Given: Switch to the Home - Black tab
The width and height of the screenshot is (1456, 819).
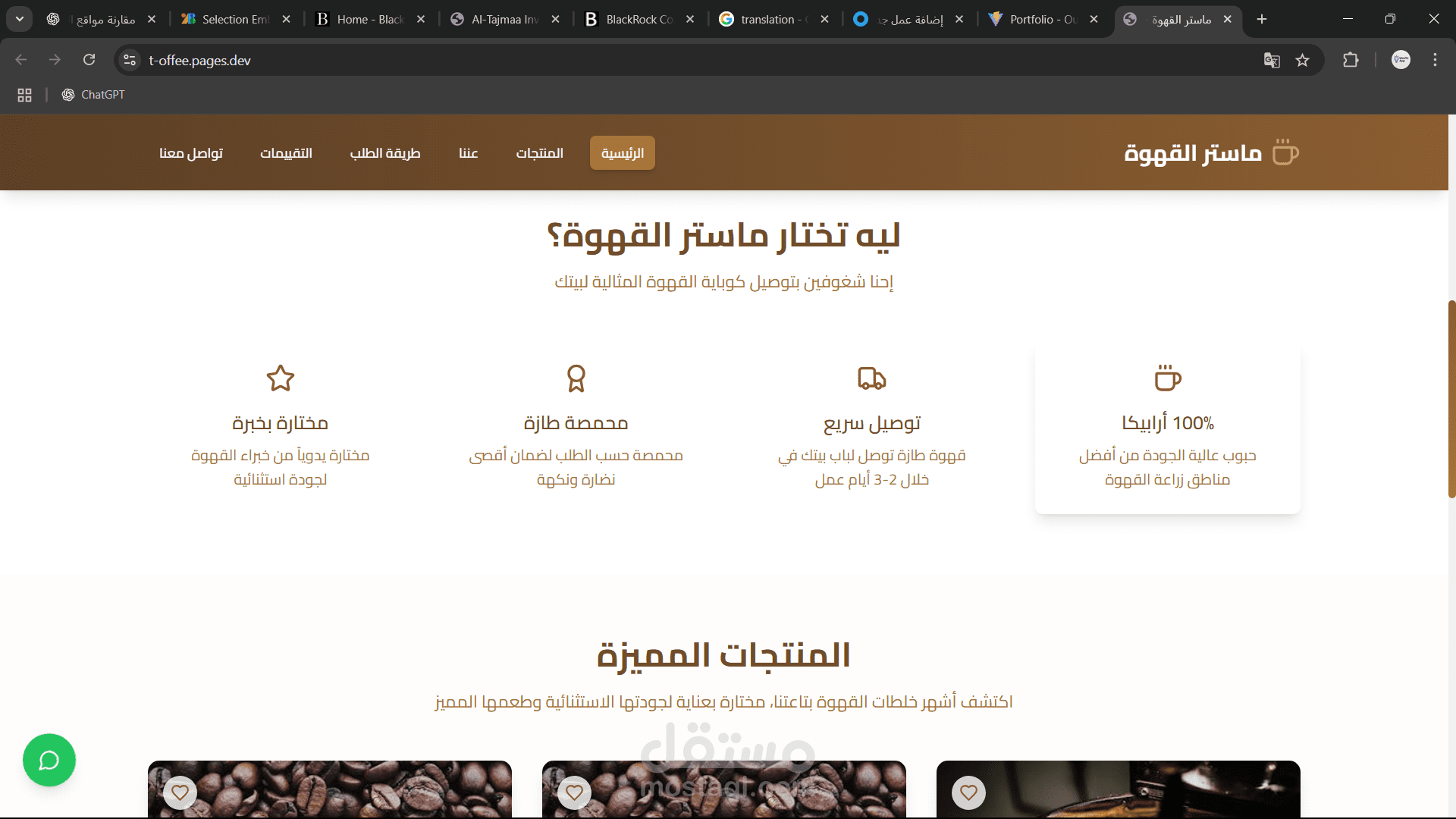Looking at the screenshot, I should coord(369,19).
